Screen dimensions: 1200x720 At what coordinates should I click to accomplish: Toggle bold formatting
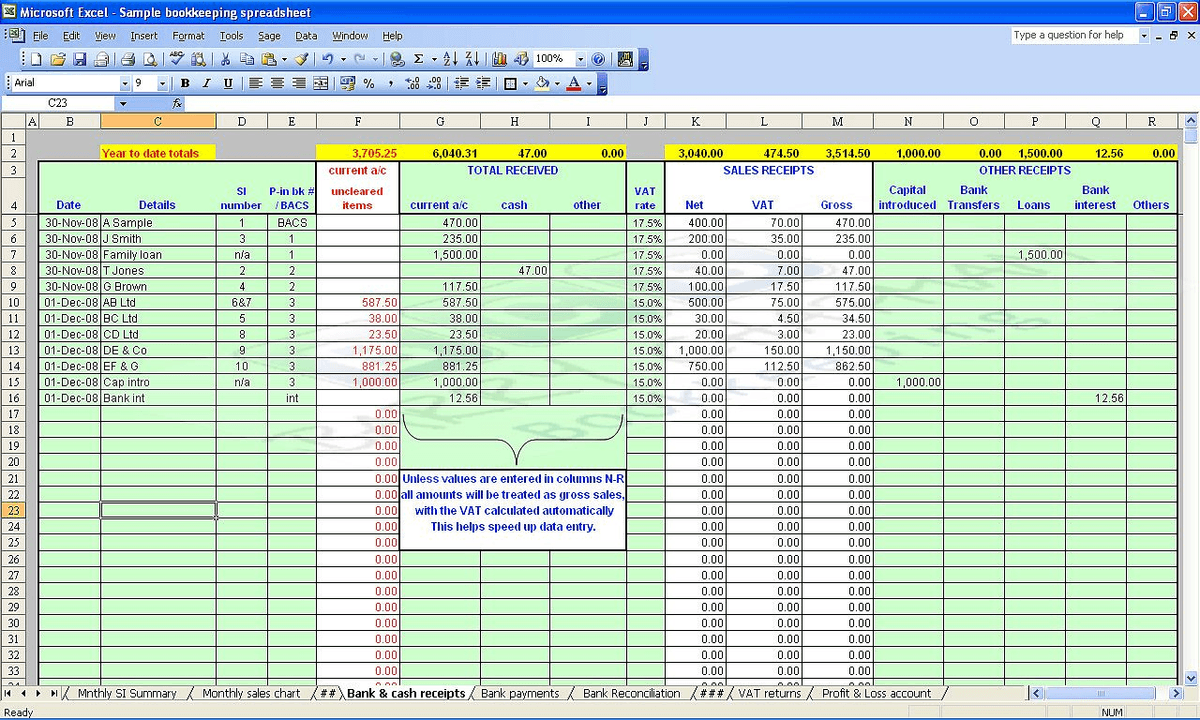pyautogui.click(x=184, y=83)
